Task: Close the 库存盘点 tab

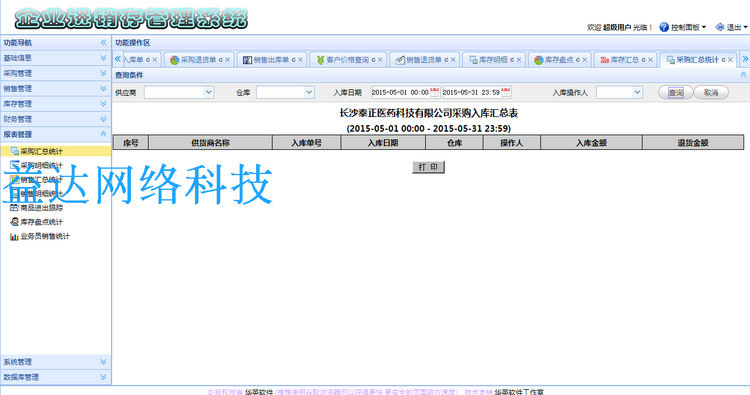Action: click(585, 60)
